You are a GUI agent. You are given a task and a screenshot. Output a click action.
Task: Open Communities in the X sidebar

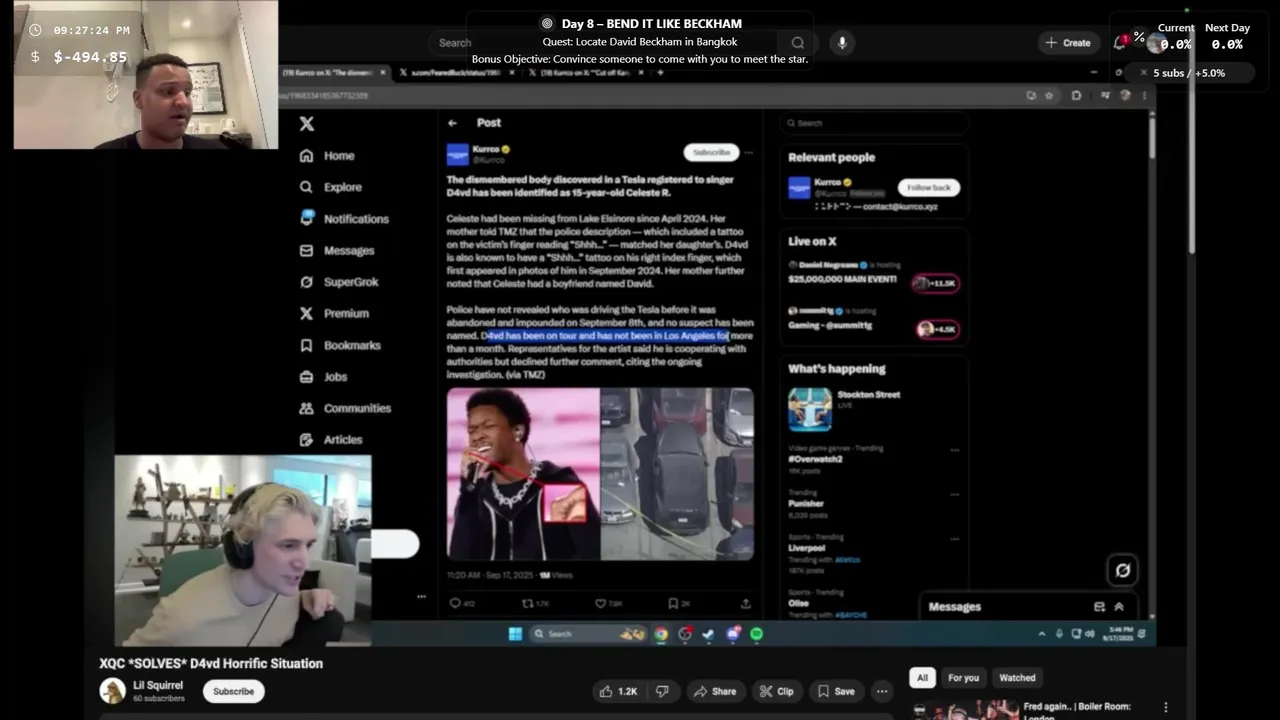tap(345, 408)
